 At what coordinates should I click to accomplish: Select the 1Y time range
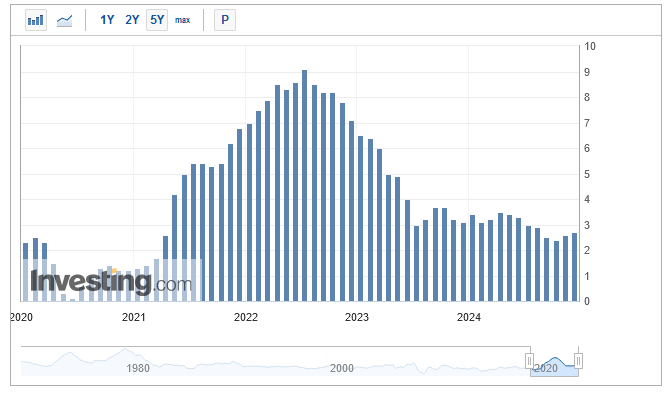pos(107,20)
